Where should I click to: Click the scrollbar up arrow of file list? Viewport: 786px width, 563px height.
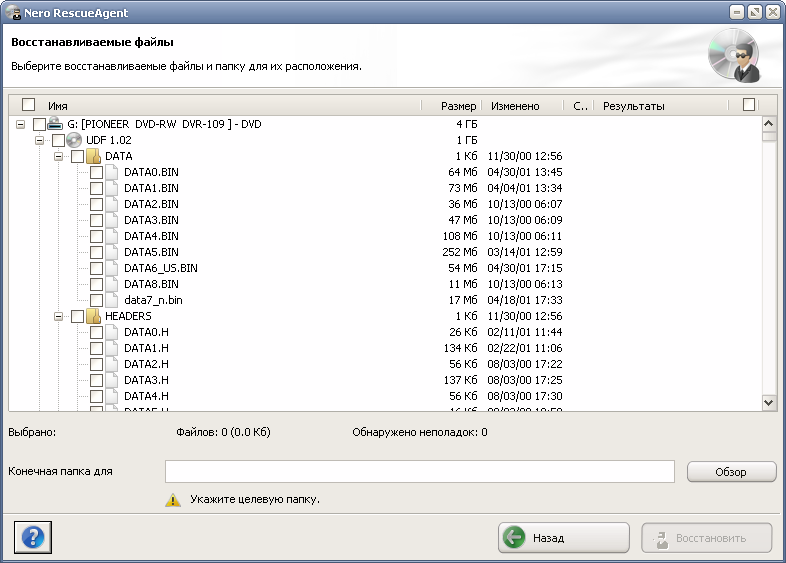(x=769, y=123)
